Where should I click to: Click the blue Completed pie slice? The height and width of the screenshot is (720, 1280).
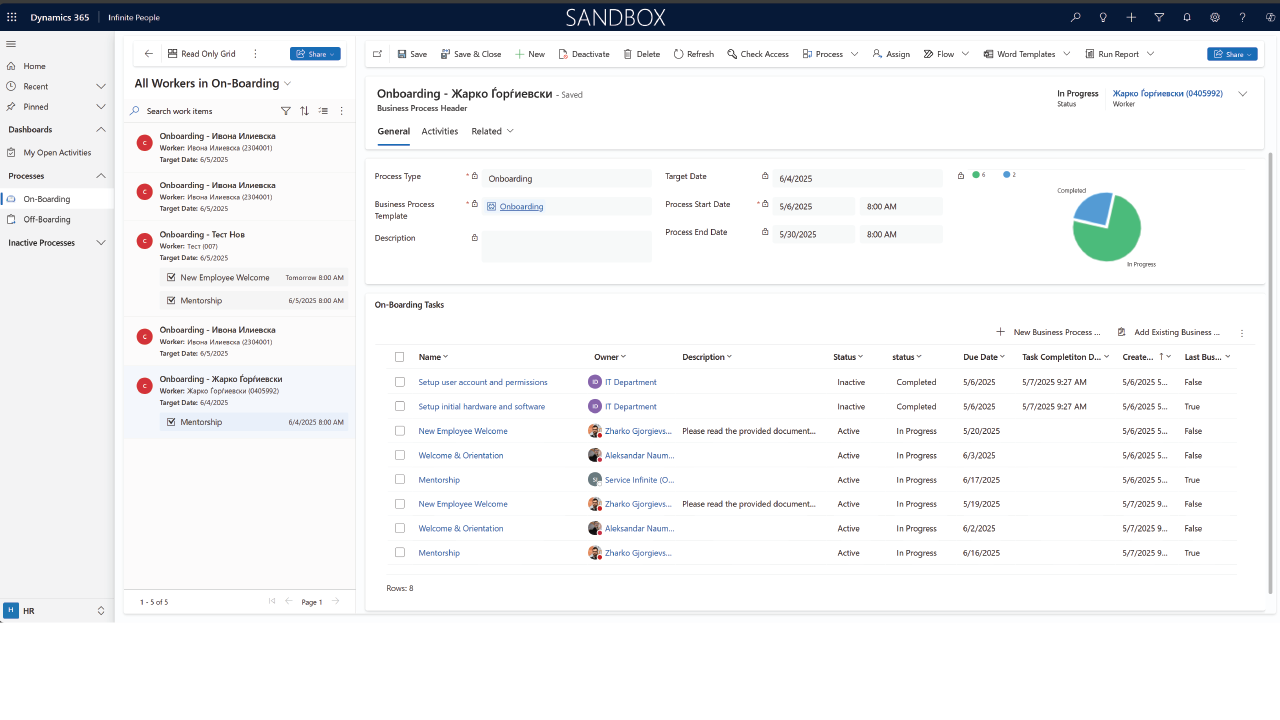pos(1094,210)
